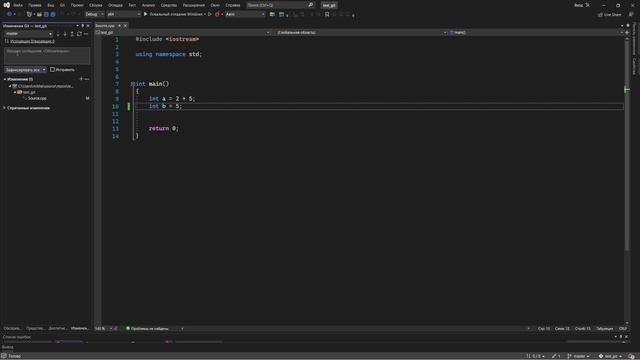
Task: Open the notifications bell in the status bar
Action: [632, 356]
